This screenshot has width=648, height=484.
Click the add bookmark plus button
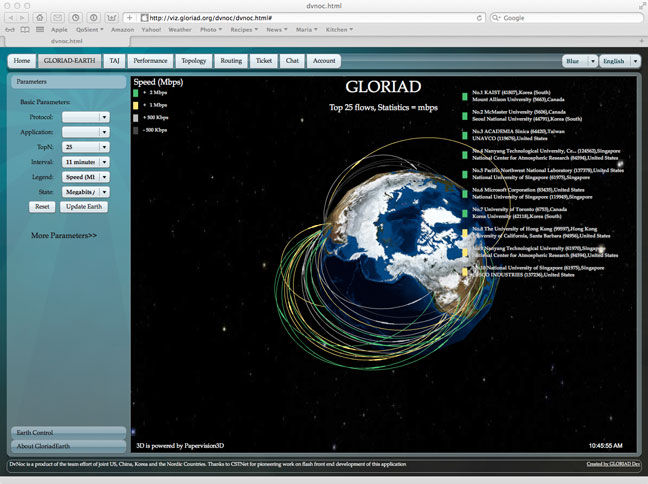[129, 18]
